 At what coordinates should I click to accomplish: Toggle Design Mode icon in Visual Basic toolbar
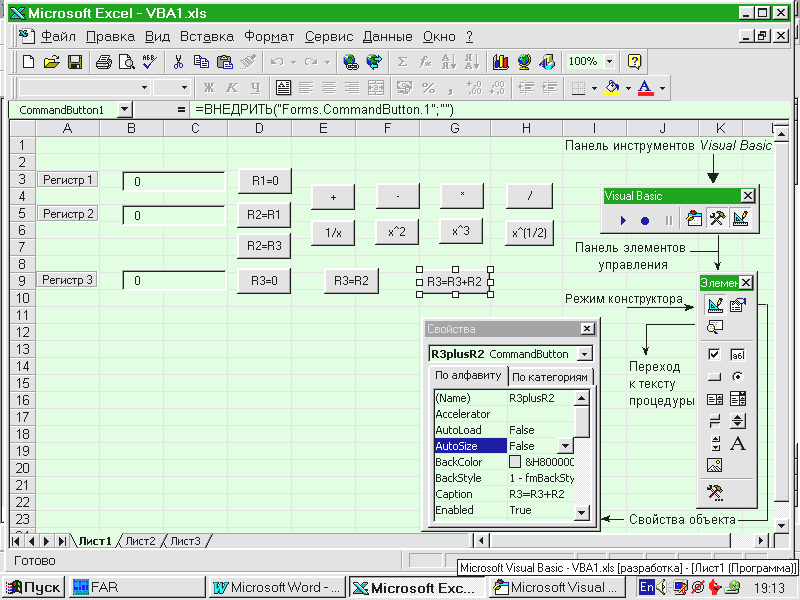740,219
